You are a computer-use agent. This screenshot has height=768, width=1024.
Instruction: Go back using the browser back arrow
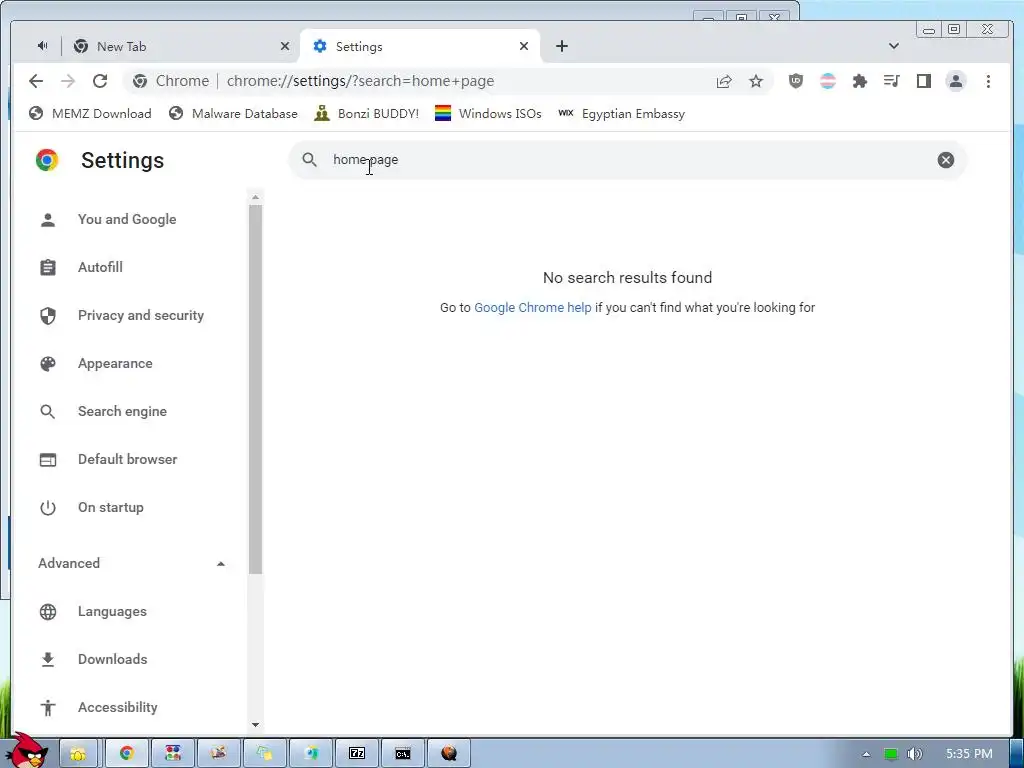point(36,81)
